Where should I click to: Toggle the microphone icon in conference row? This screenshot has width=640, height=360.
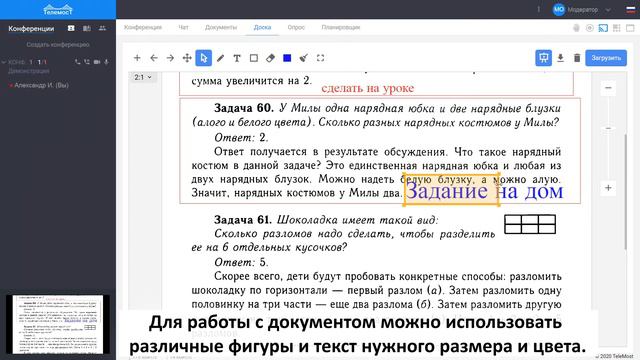click(x=107, y=62)
